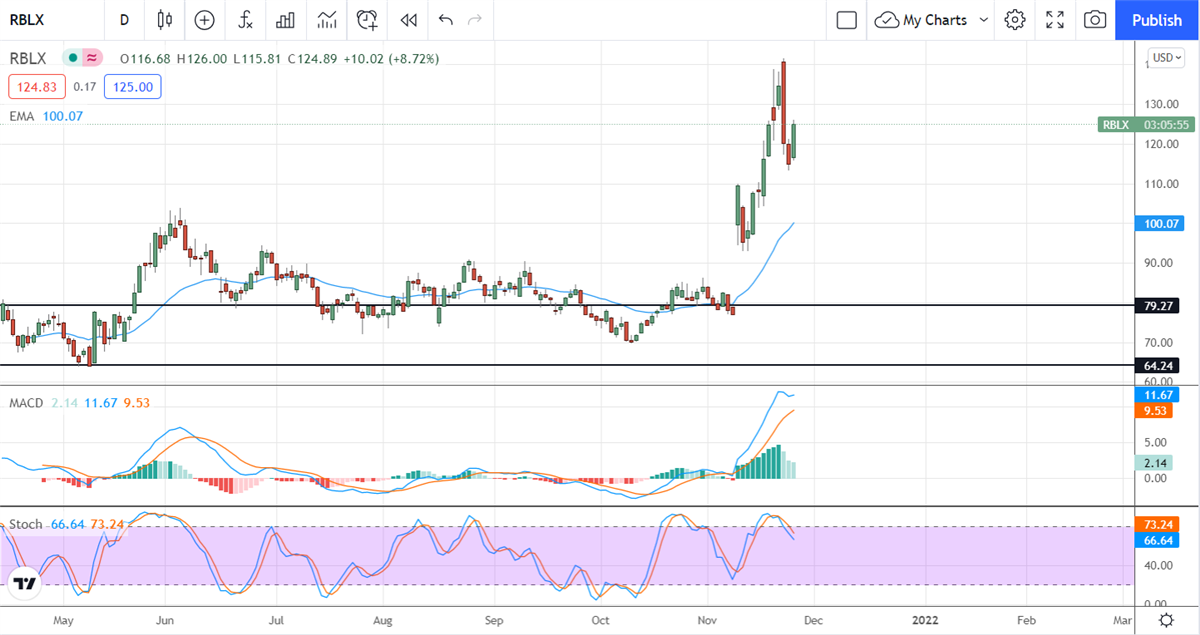1200x635 pixels.
Task: Change the USD currency dropdown
Action: click(1166, 57)
